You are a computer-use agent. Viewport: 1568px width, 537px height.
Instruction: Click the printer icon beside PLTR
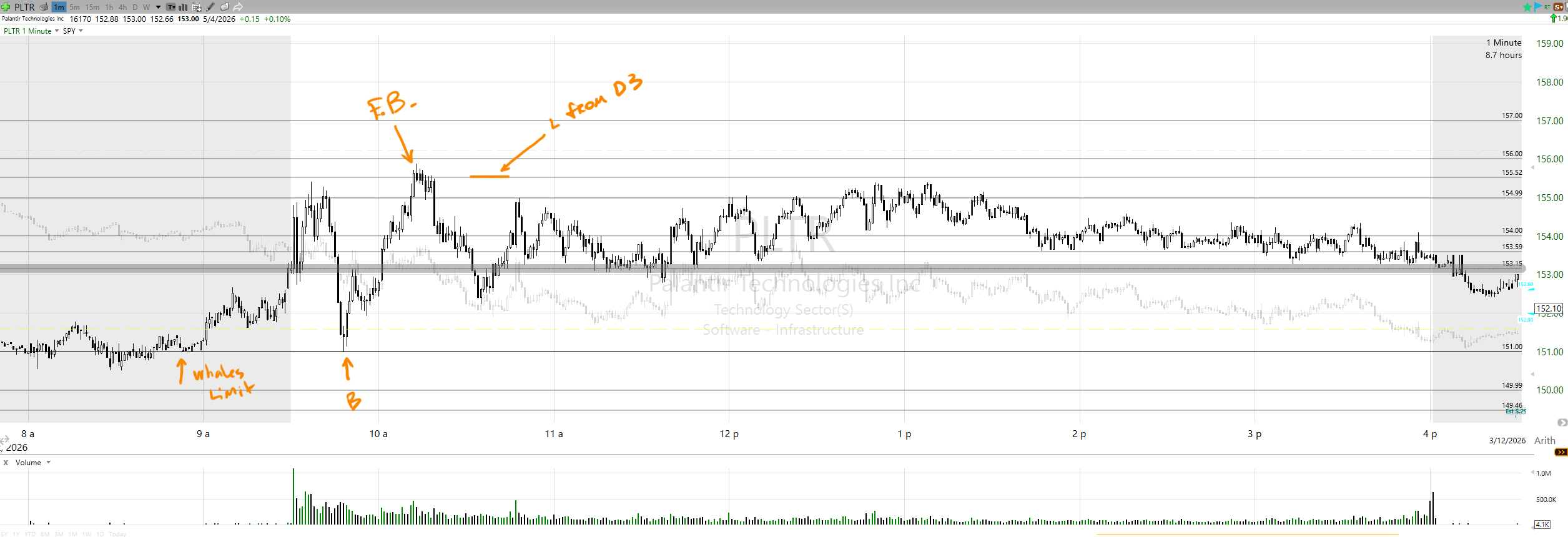click(44, 7)
